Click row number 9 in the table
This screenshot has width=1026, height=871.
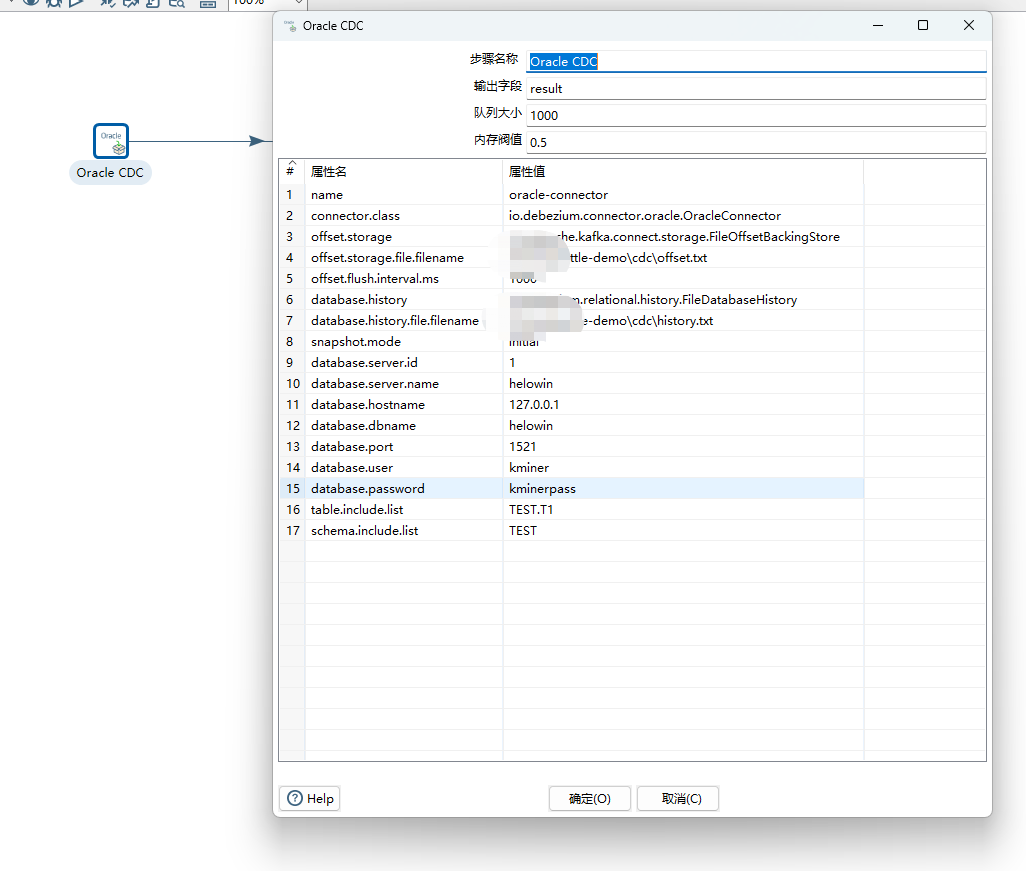coord(292,363)
